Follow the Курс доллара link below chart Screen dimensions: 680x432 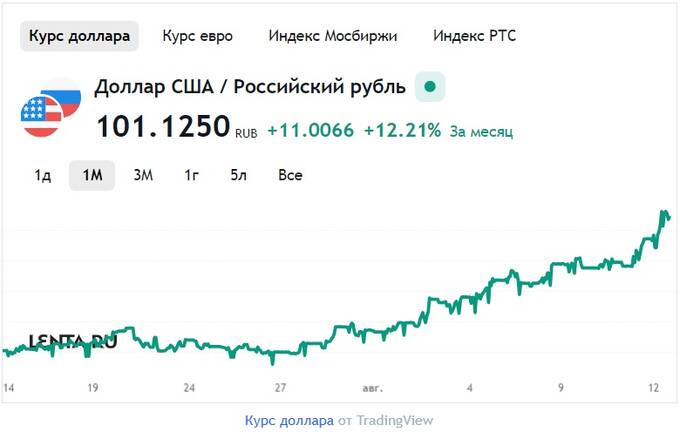click(289, 420)
